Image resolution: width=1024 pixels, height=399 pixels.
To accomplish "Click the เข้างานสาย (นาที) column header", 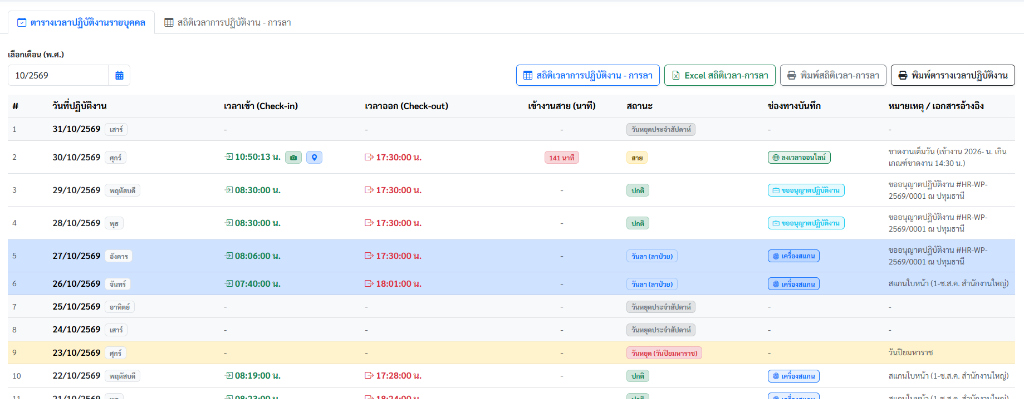I will coord(562,106).
